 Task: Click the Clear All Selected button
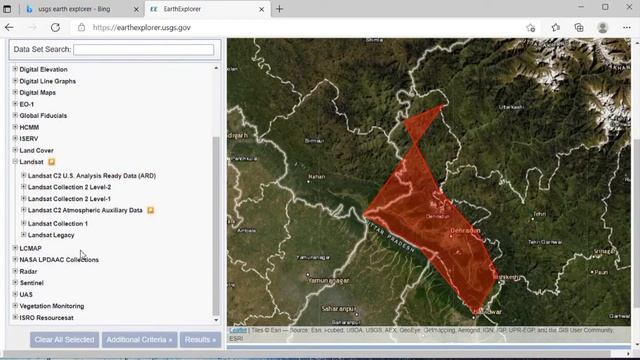pos(64,340)
